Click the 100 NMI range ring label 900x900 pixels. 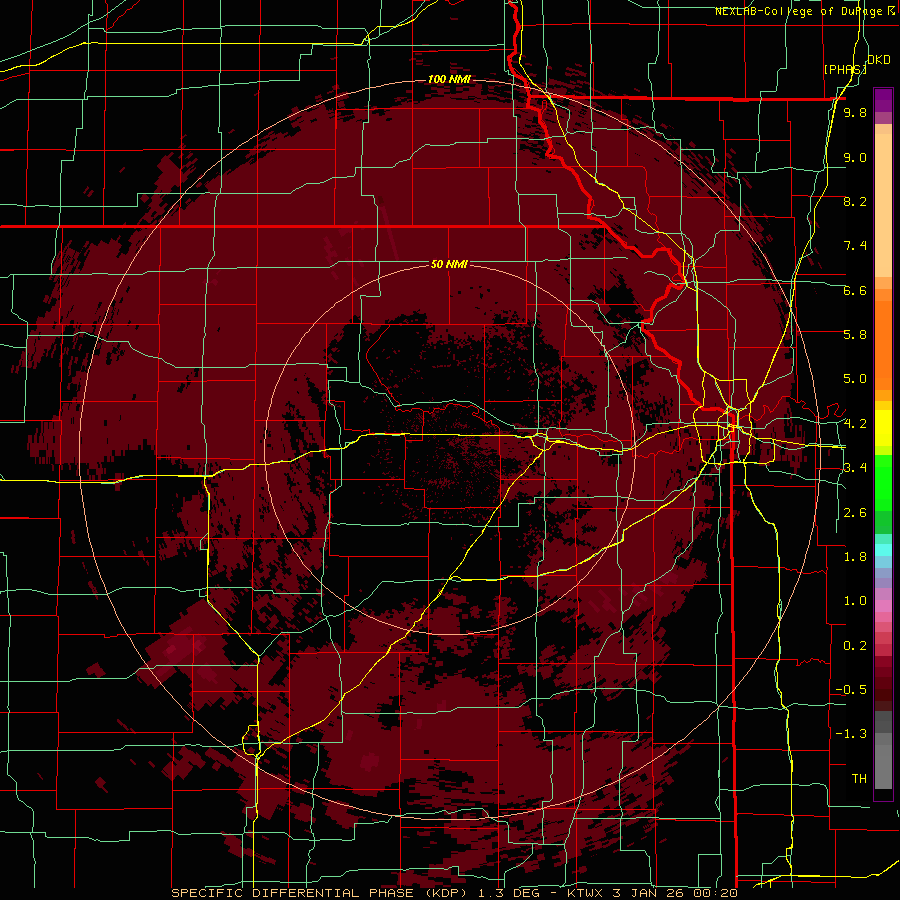449,79
